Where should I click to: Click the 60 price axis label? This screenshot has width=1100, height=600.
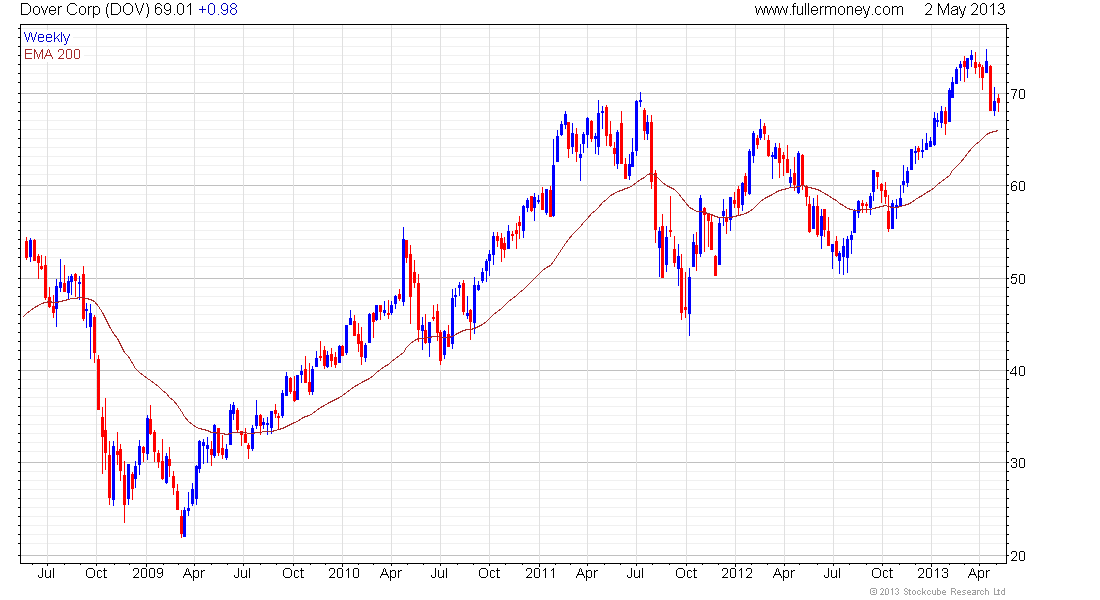pyautogui.click(x=1017, y=186)
